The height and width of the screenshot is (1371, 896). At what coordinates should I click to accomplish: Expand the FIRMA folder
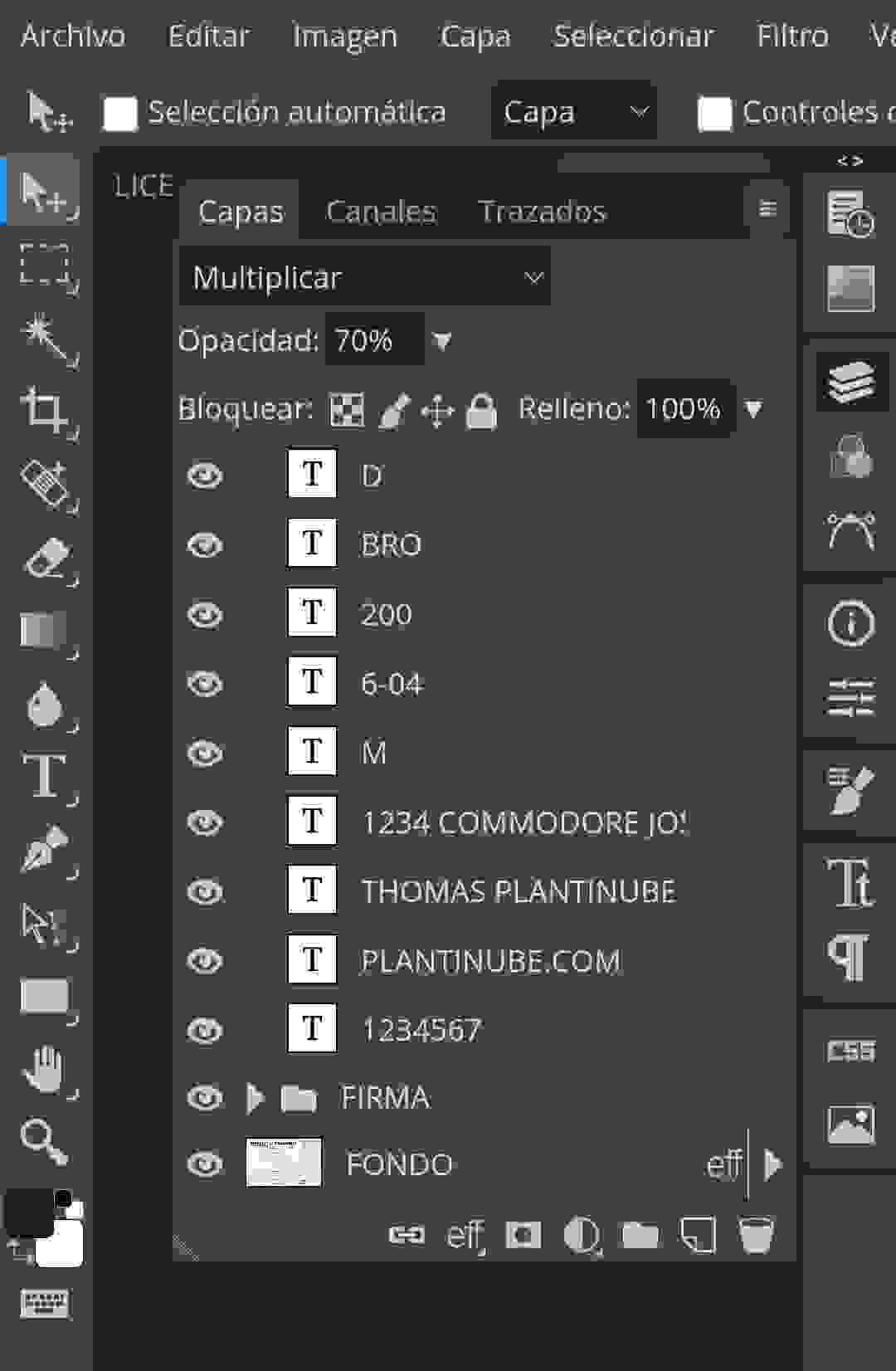click(x=256, y=1098)
